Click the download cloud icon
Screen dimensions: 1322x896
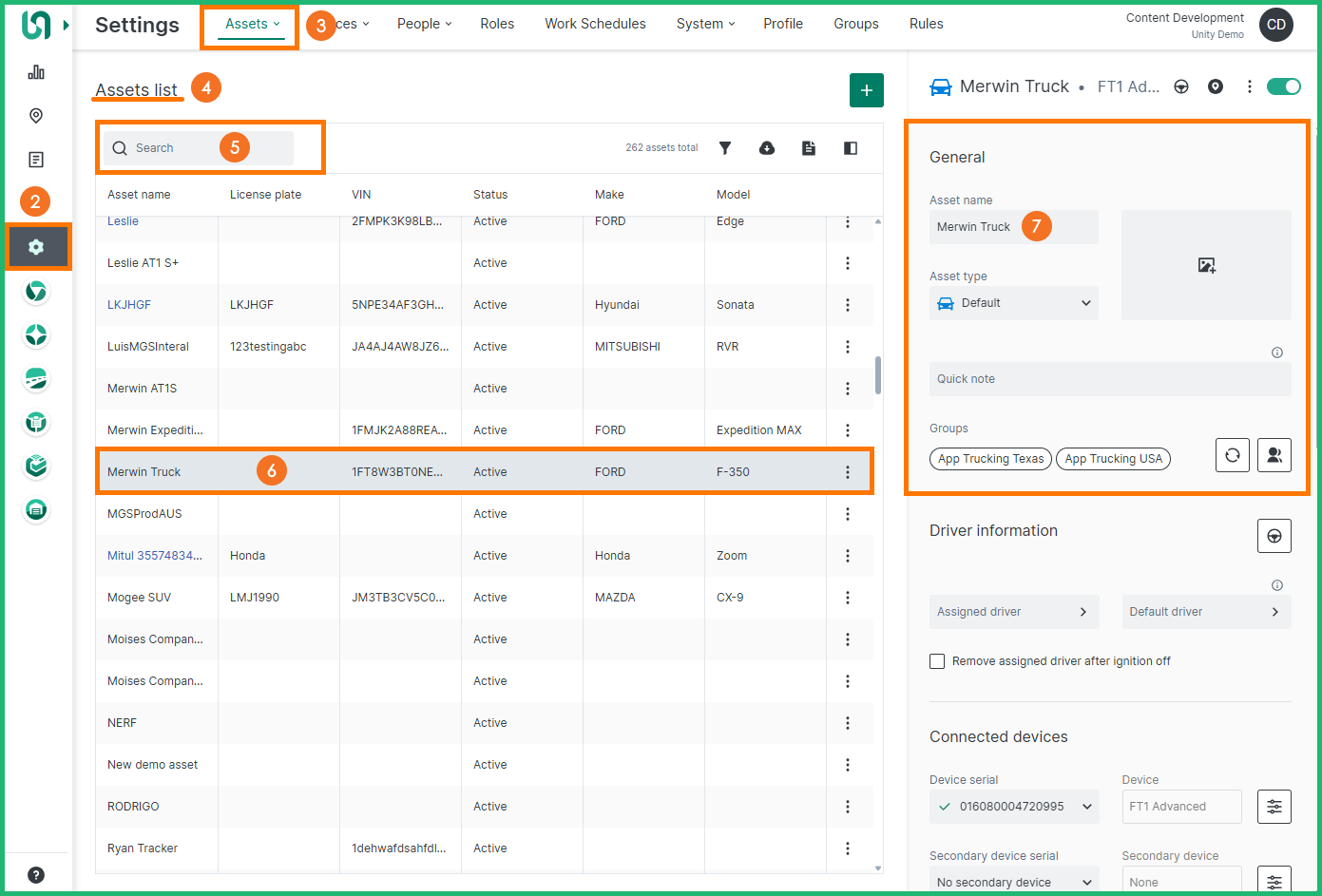point(767,148)
